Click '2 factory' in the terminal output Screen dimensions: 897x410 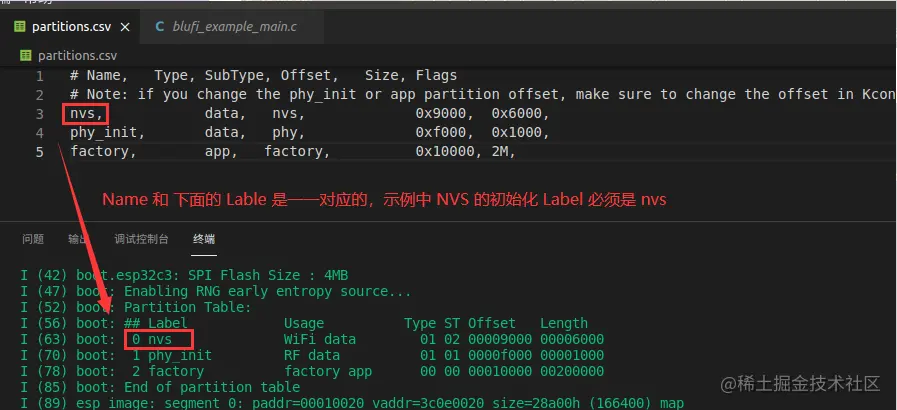(x=168, y=371)
